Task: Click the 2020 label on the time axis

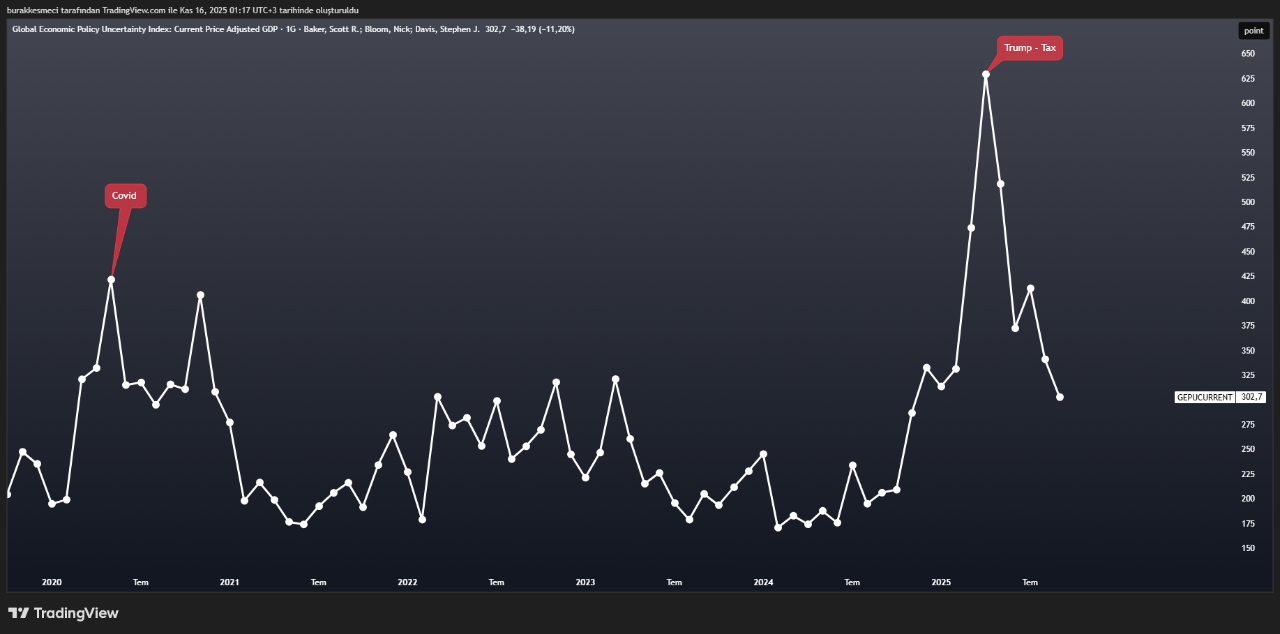Action: [52, 582]
